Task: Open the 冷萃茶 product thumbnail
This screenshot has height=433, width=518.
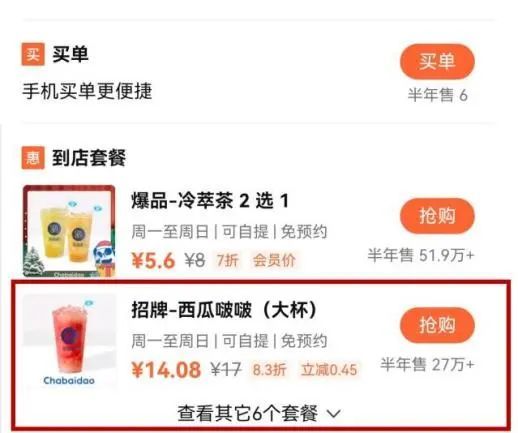Action: (69, 231)
